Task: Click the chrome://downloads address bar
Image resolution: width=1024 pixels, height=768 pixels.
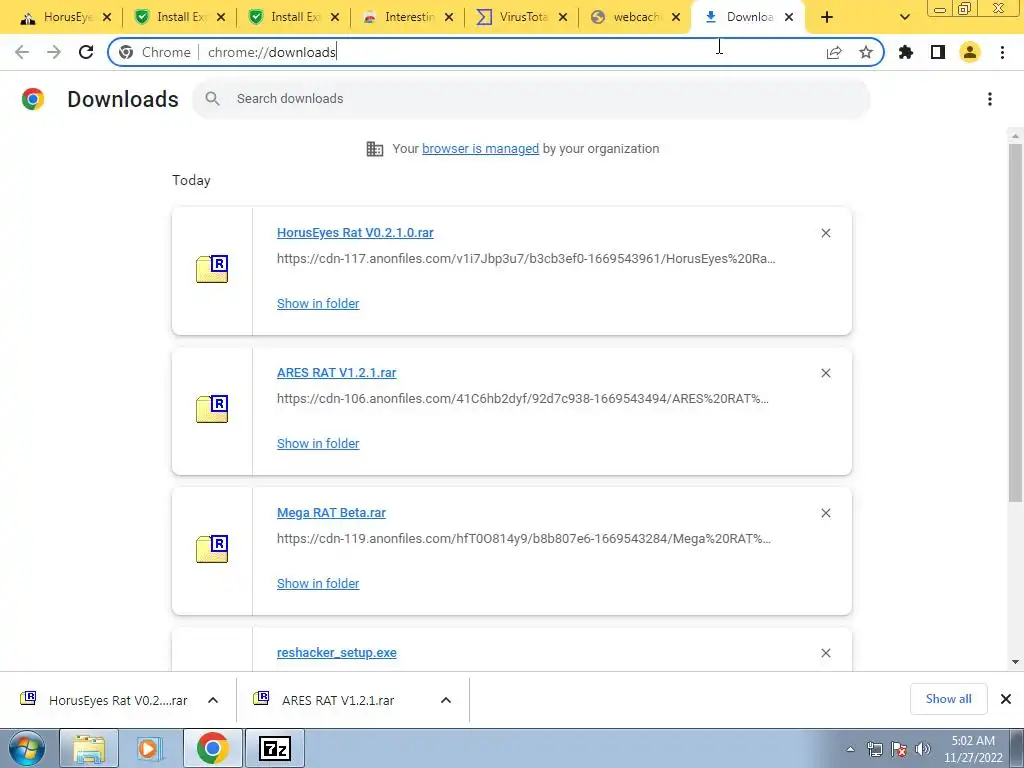Action: (496, 52)
